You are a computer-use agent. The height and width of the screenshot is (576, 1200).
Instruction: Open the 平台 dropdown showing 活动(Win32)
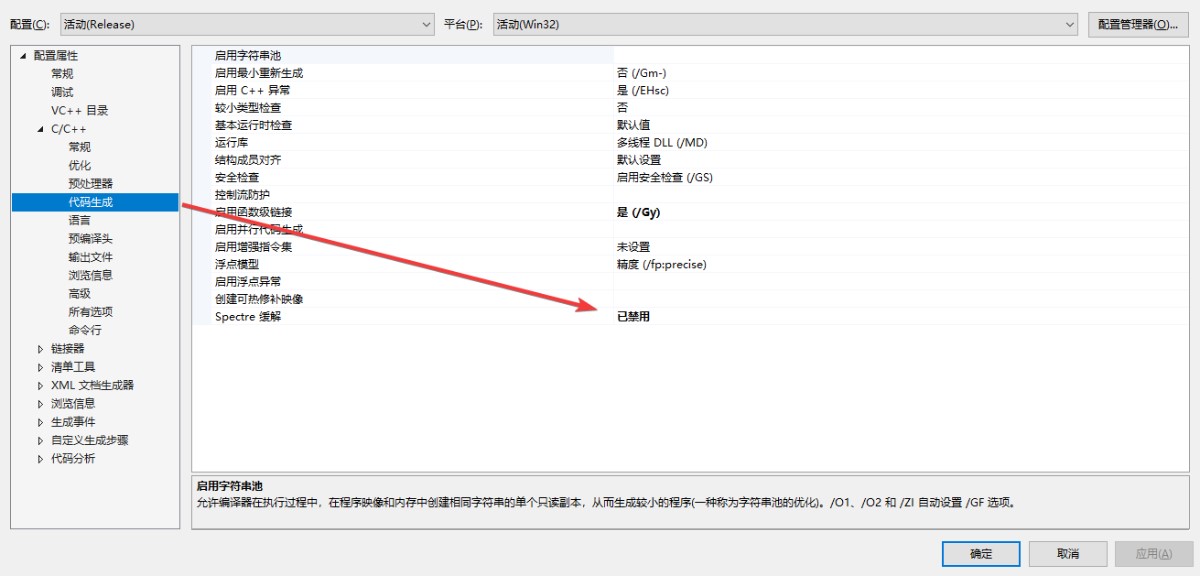tap(786, 24)
